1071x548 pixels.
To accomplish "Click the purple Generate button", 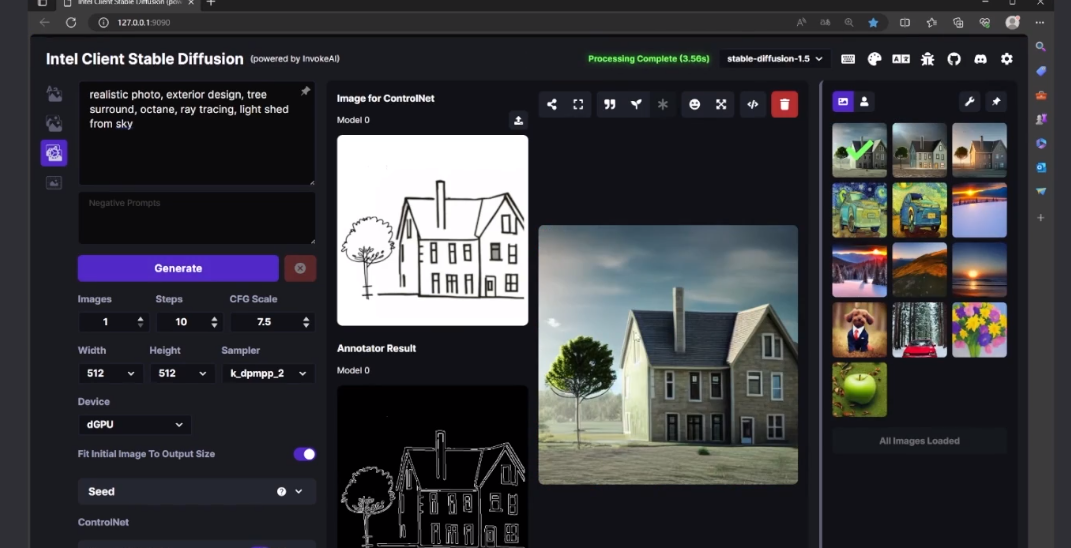I will (178, 268).
